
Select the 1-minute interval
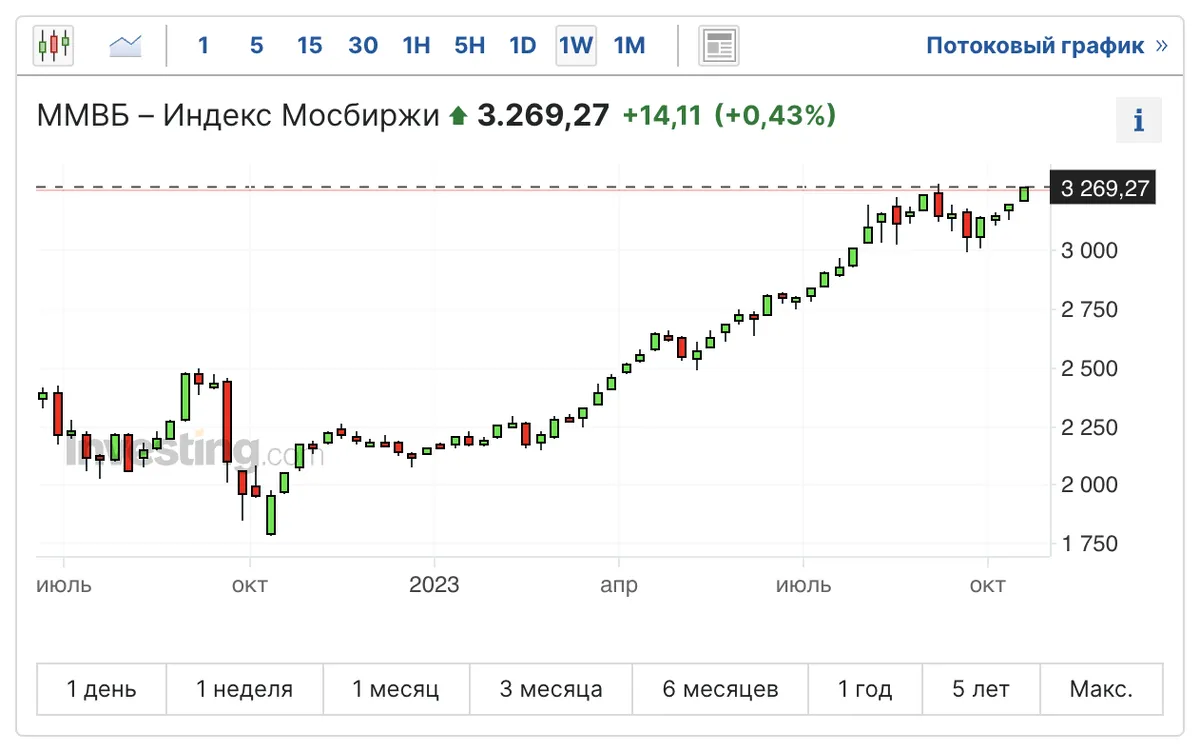point(204,45)
